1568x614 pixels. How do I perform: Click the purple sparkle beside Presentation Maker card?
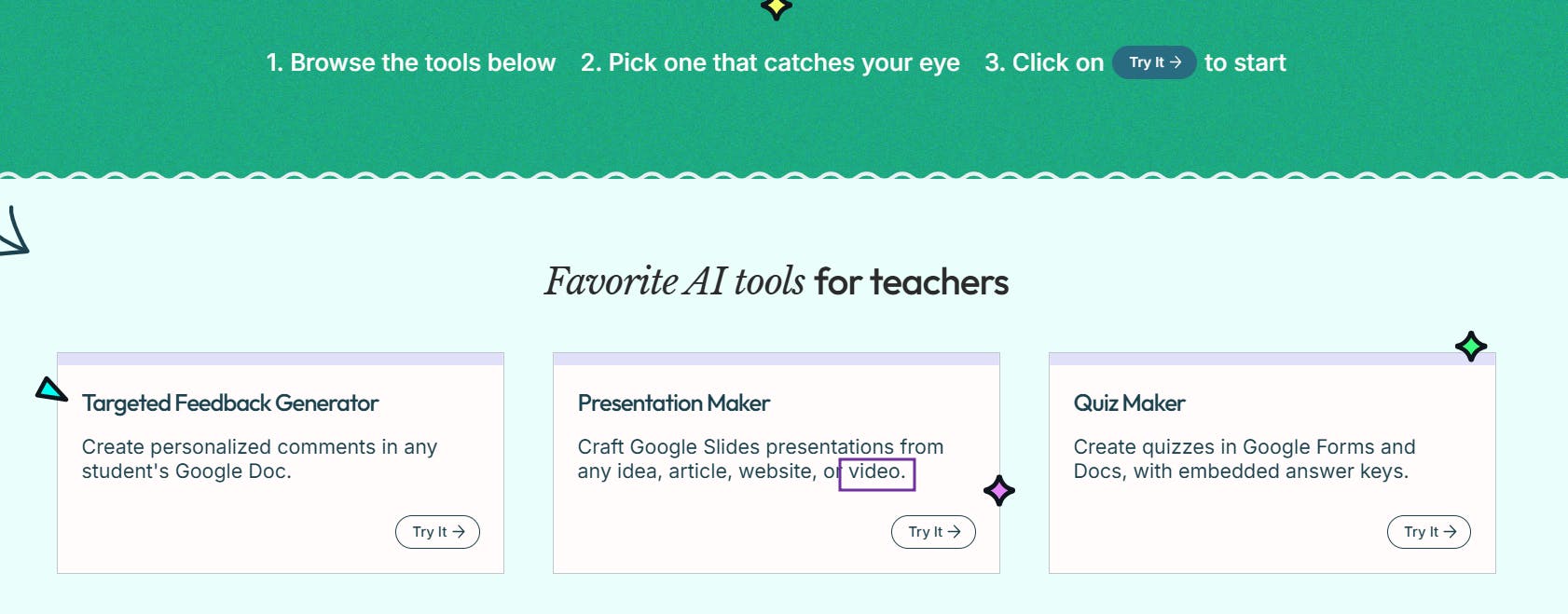click(998, 490)
